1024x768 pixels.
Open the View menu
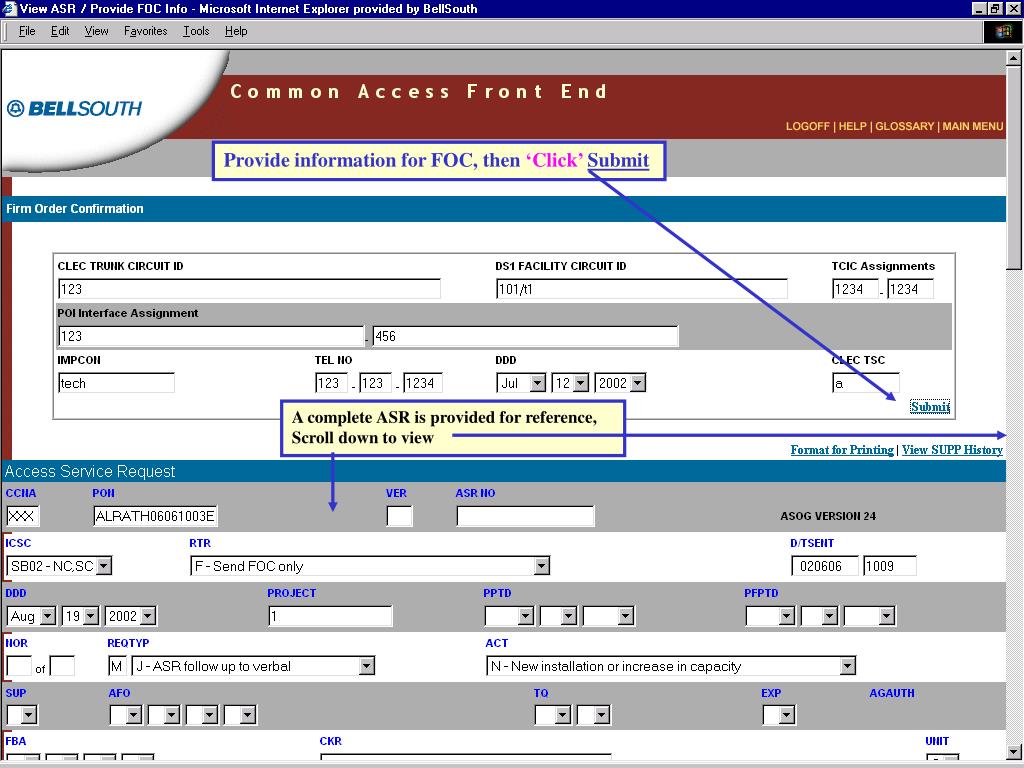coord(97,31)
